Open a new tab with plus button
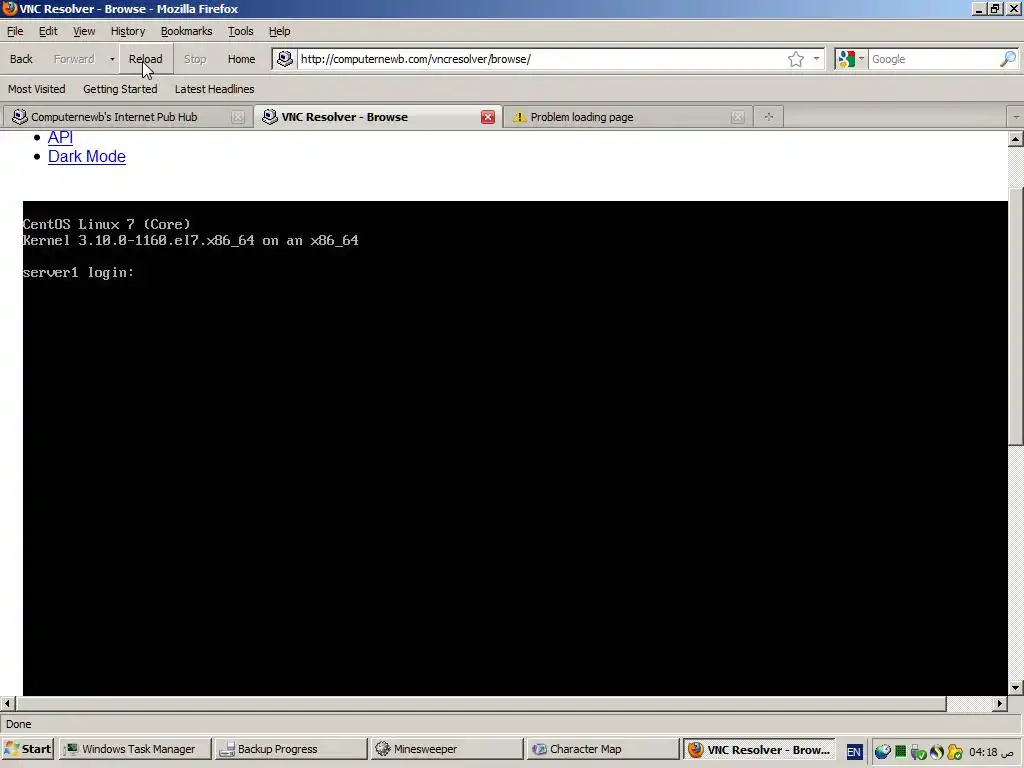The image size is (1024, 768). pos(769,117)
